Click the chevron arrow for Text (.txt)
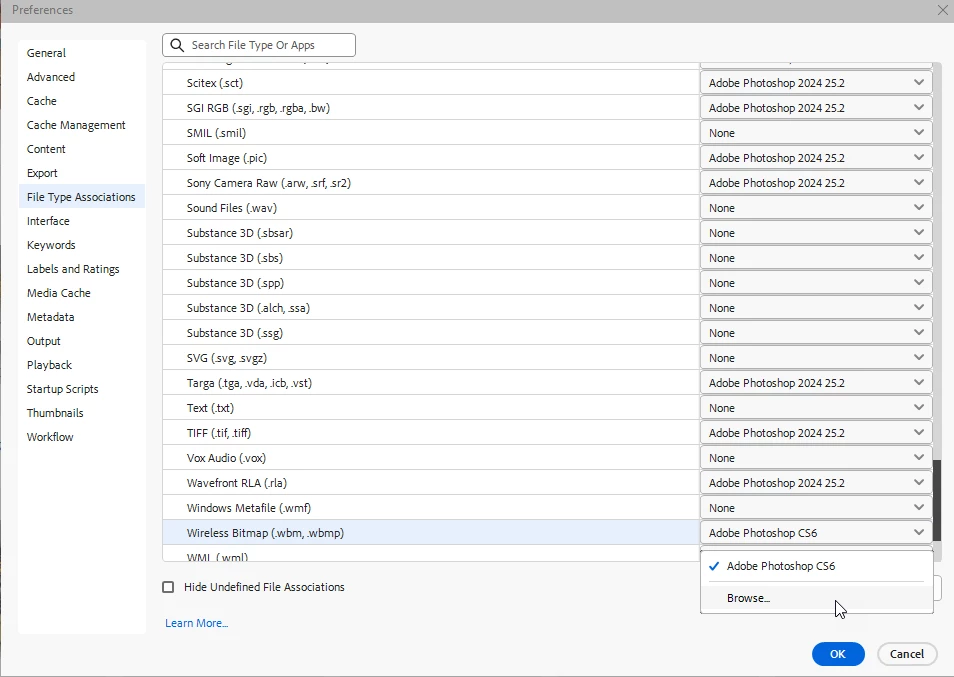The height and width of the screenshot is (677, 954). pos(919,408)
